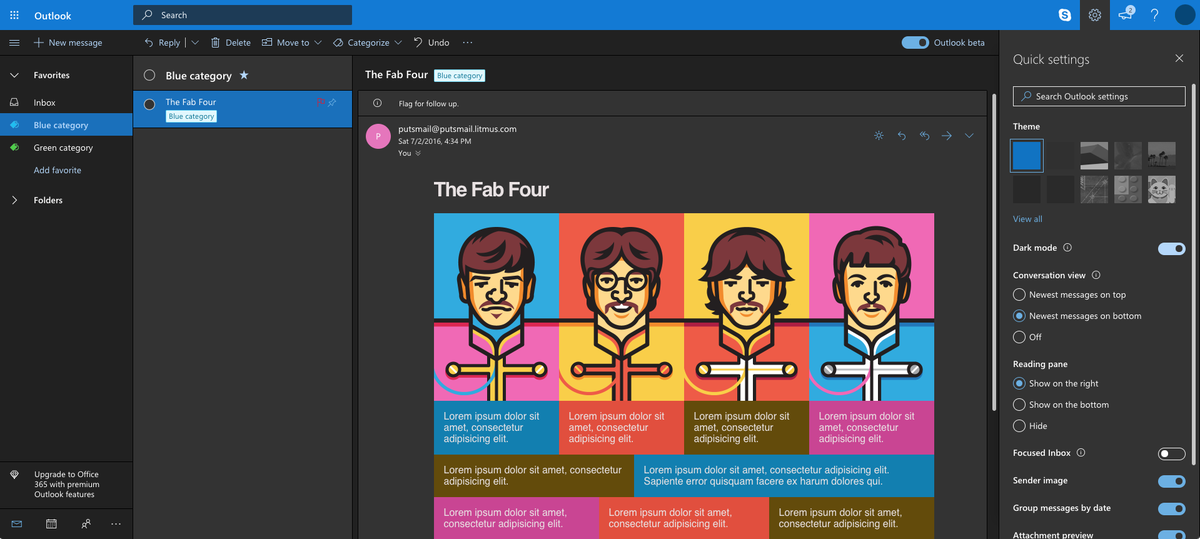Toggle the favorite star next to Blue category
1200x539 pixels.
pos(244,75)
